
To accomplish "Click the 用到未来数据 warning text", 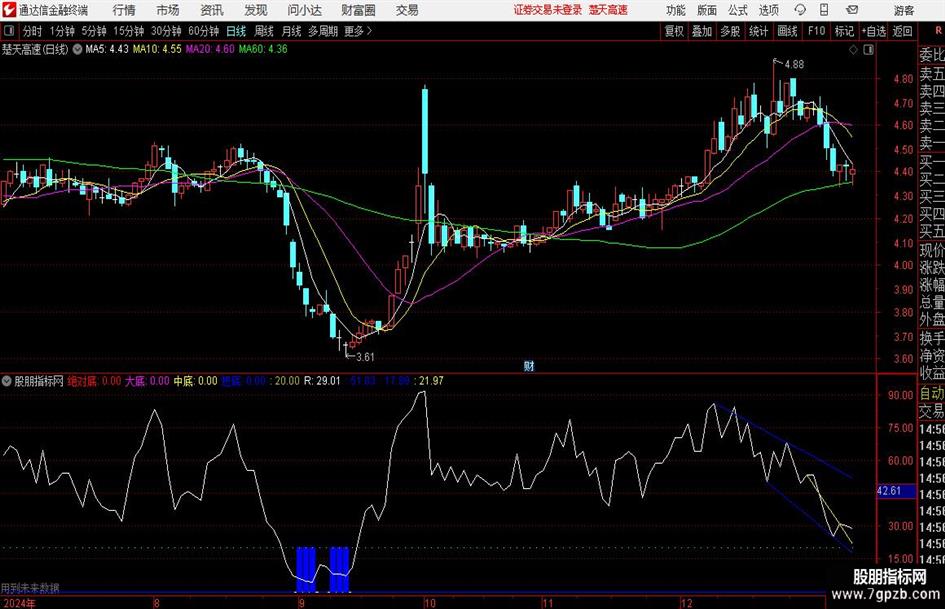I will click(30, 588).
